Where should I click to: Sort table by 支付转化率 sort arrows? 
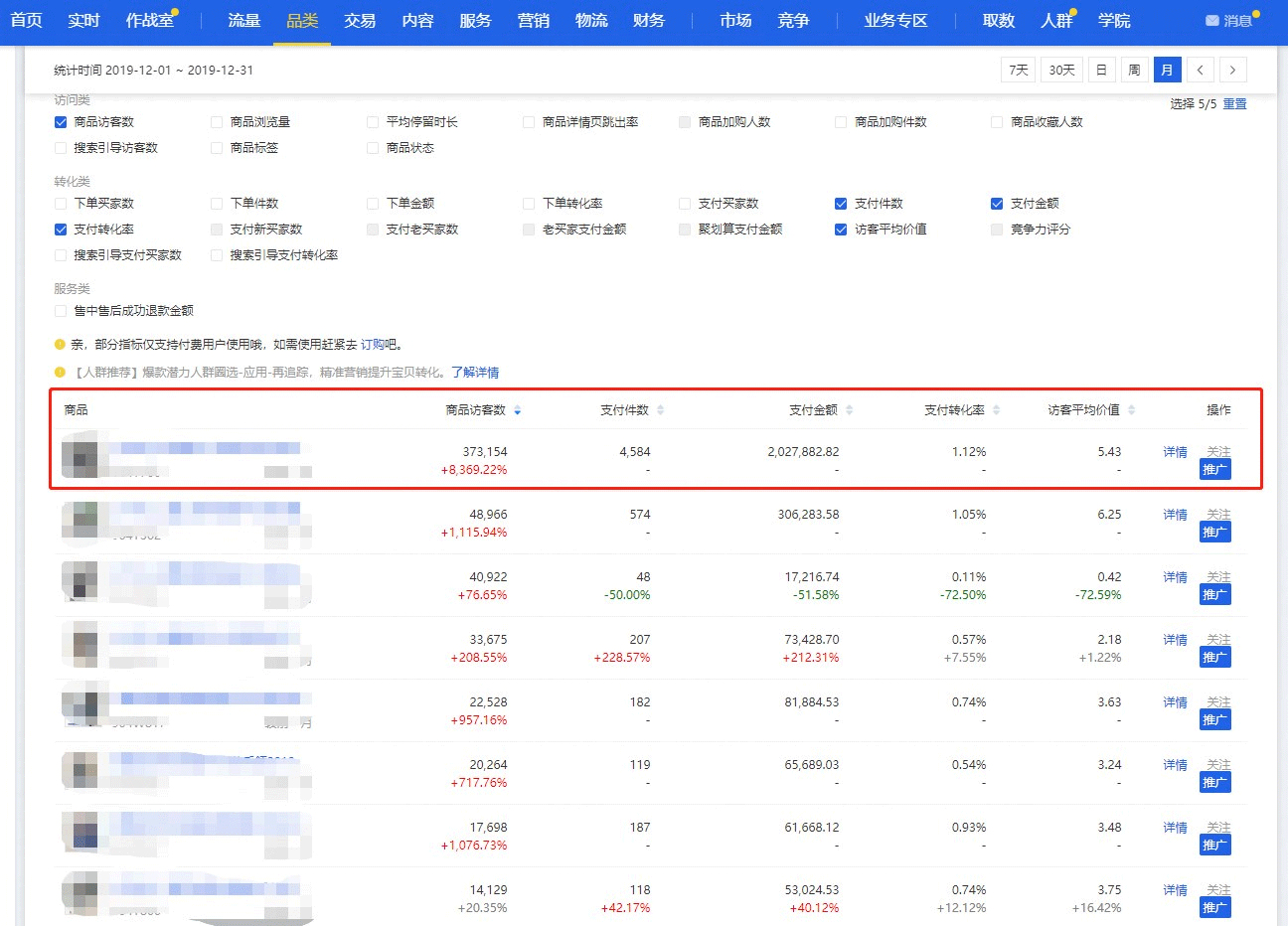[x=996, y=410]
